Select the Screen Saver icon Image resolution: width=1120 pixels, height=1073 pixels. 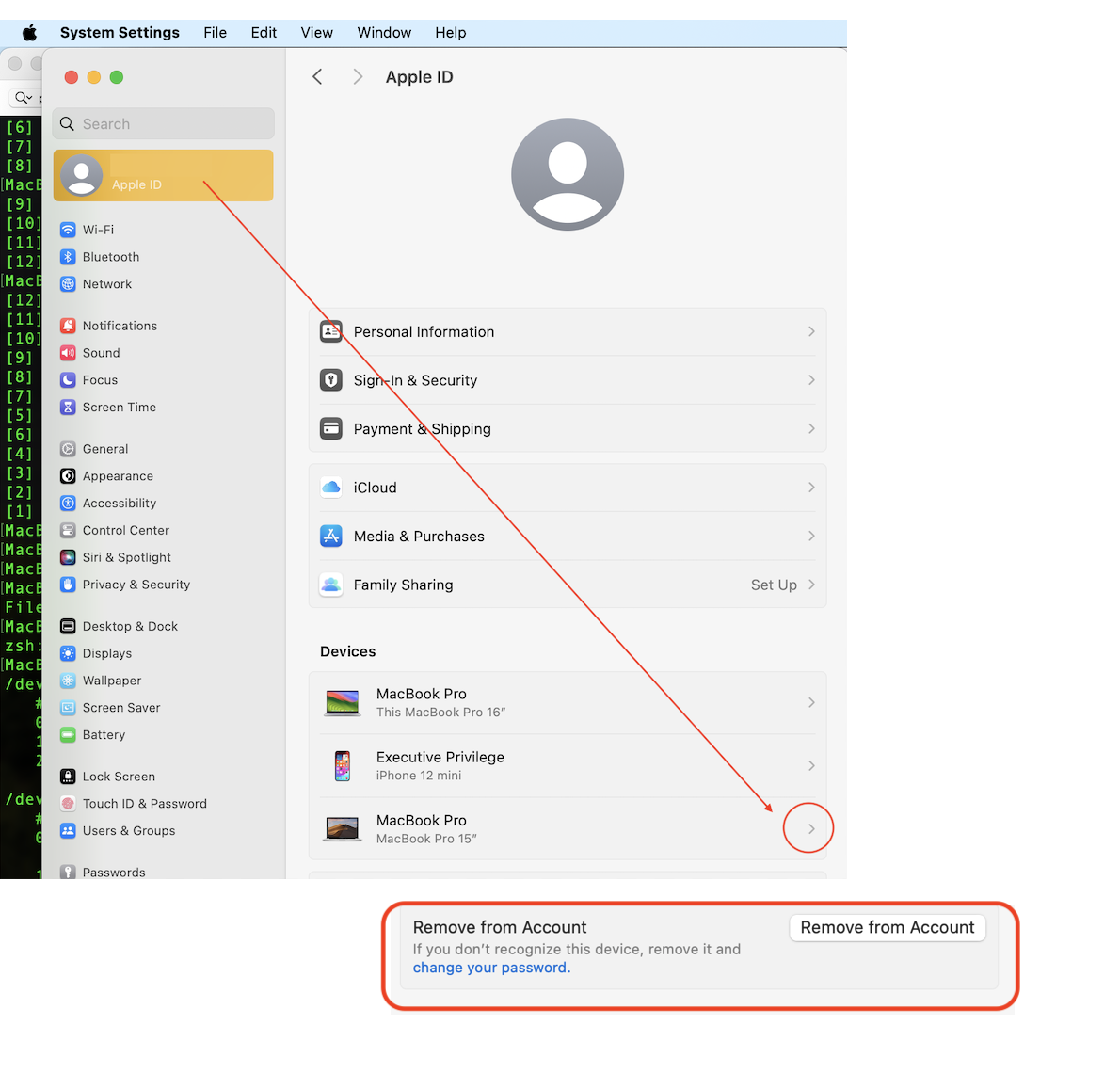pos(68,707)
